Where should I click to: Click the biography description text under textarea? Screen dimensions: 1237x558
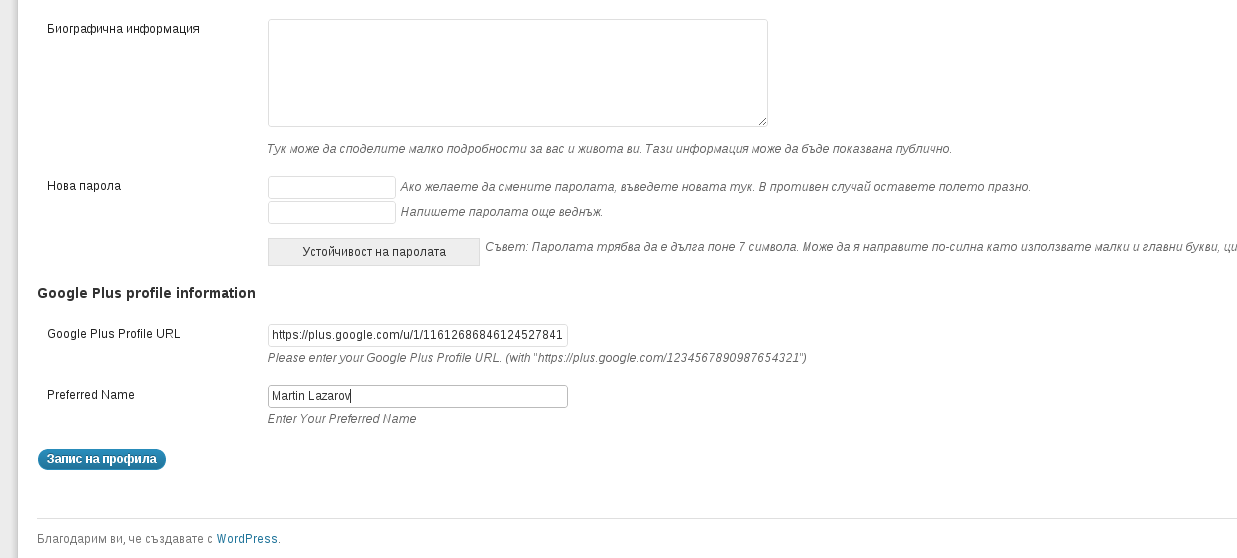coord(610,149)
